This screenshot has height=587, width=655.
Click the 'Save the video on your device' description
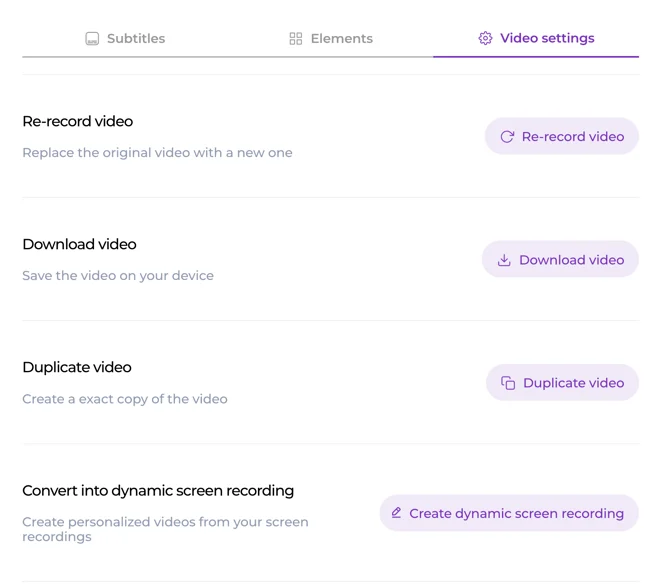[118, 276]
